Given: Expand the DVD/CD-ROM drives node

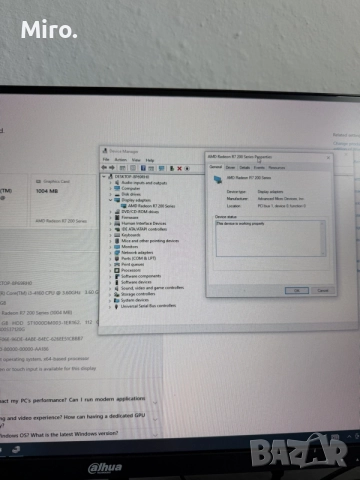Looking at the screenshot, I should [110, 212].
